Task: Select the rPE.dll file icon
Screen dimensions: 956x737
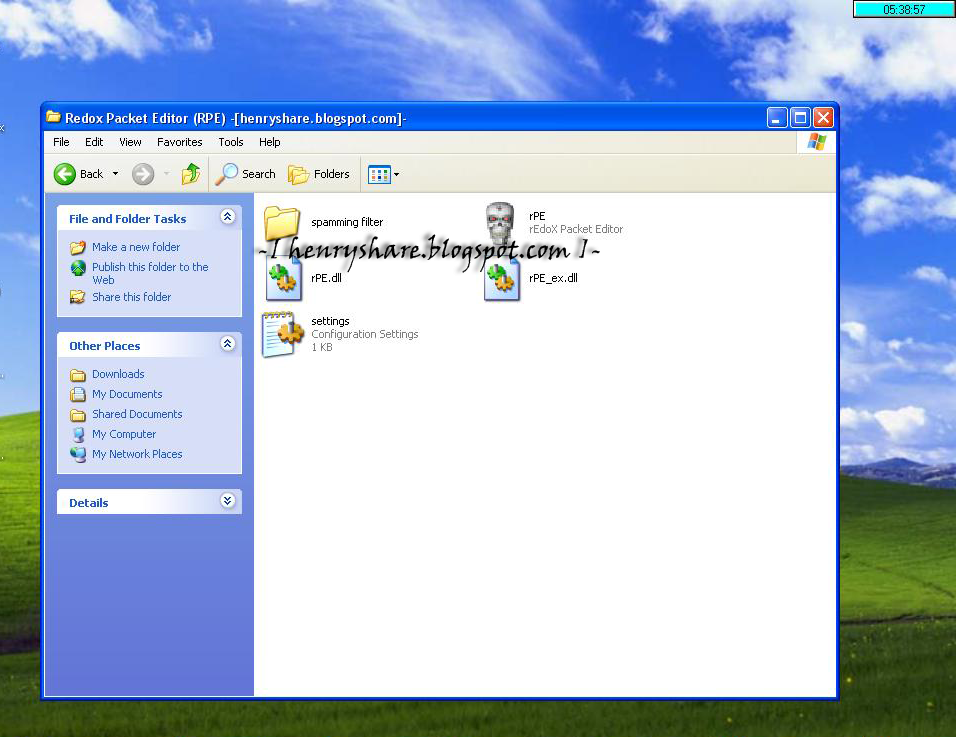Action: pos(284,279)
